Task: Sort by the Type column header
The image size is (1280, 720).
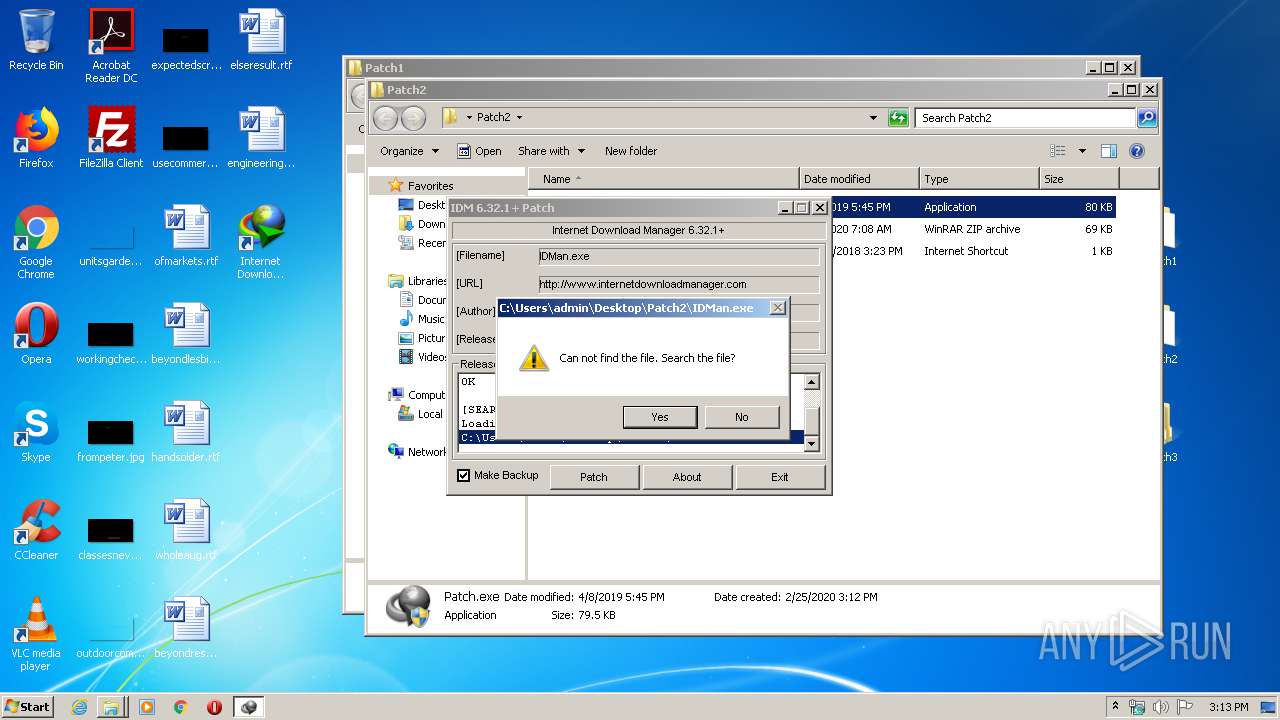Action: click(980, 179)
